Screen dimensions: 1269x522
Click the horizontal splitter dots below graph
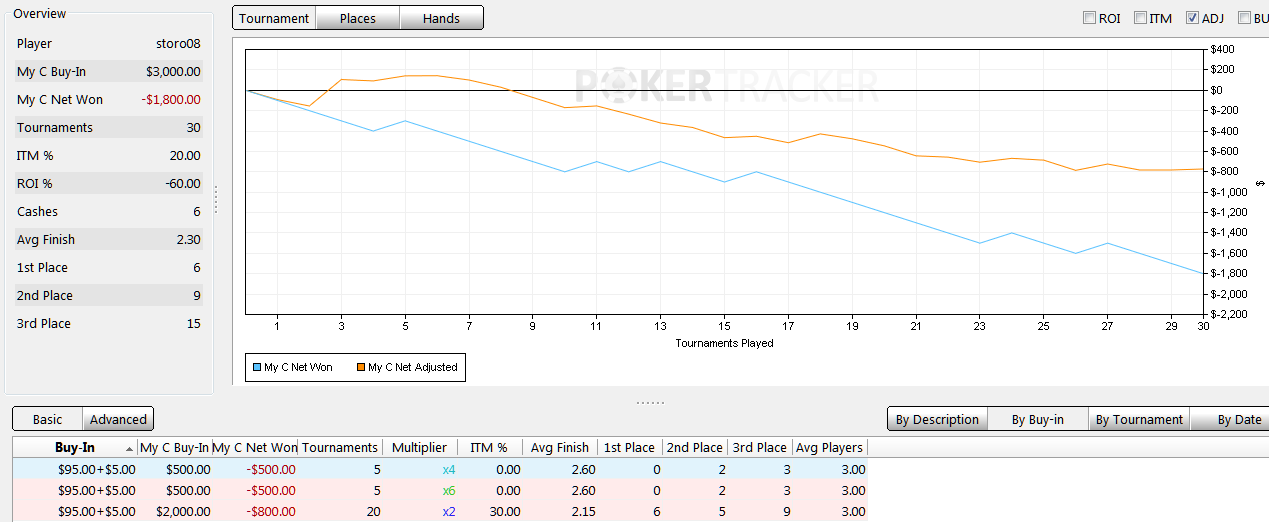(x=650, y=402)
